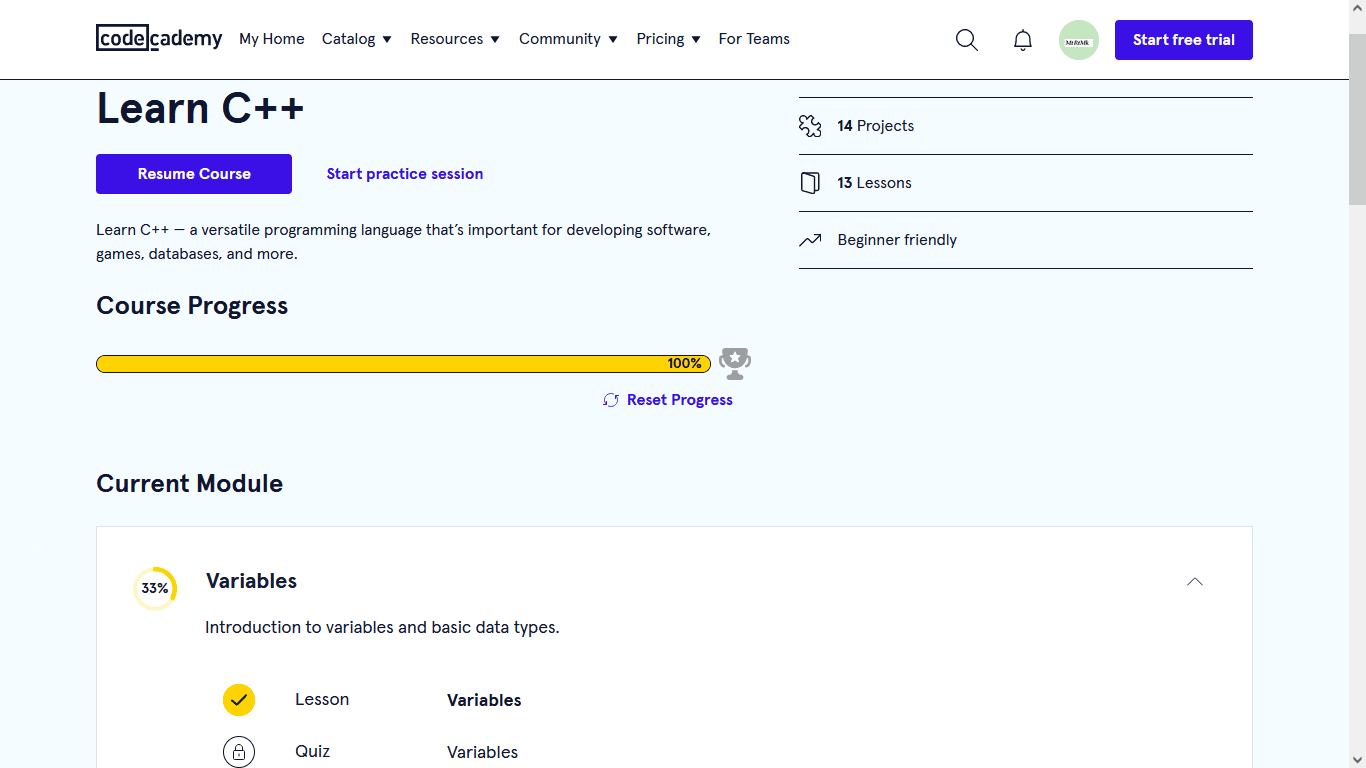Click the 33% Variables progress ring

coord(155,589)
